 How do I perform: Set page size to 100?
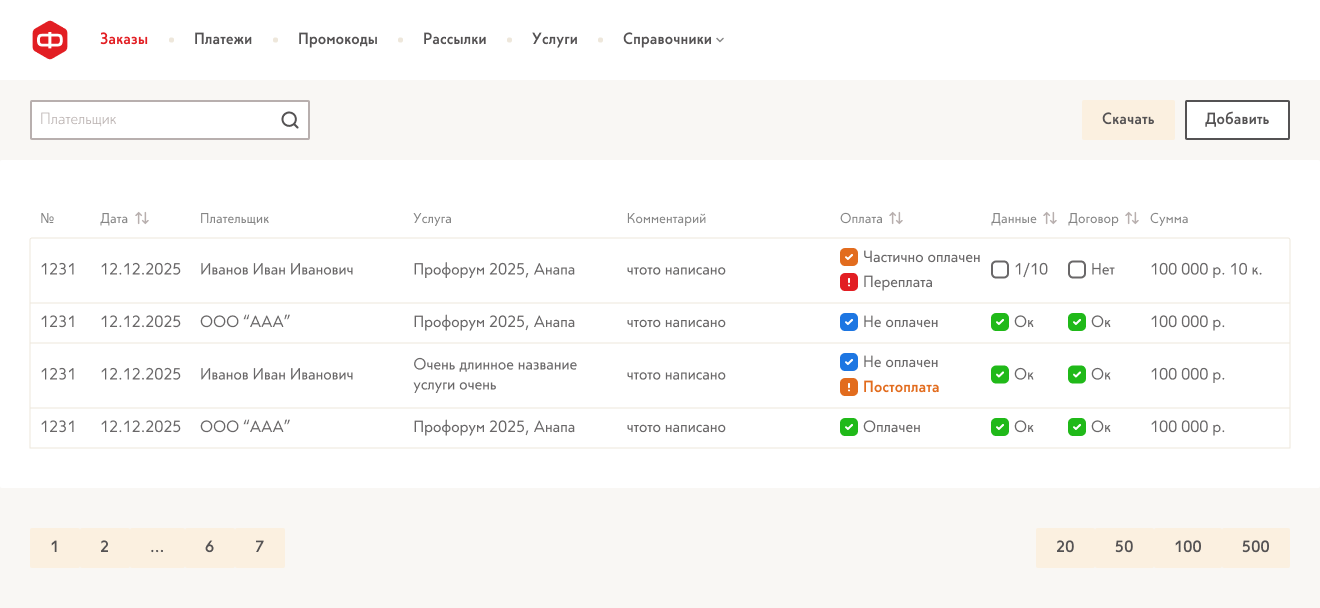coord(1188,547)
